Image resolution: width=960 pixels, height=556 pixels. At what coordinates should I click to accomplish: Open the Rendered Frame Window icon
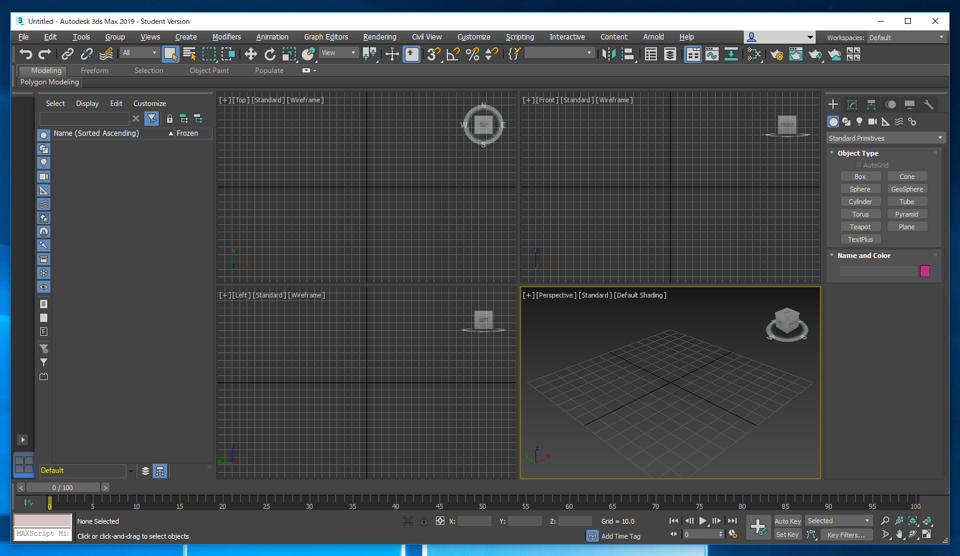point(795,54)
